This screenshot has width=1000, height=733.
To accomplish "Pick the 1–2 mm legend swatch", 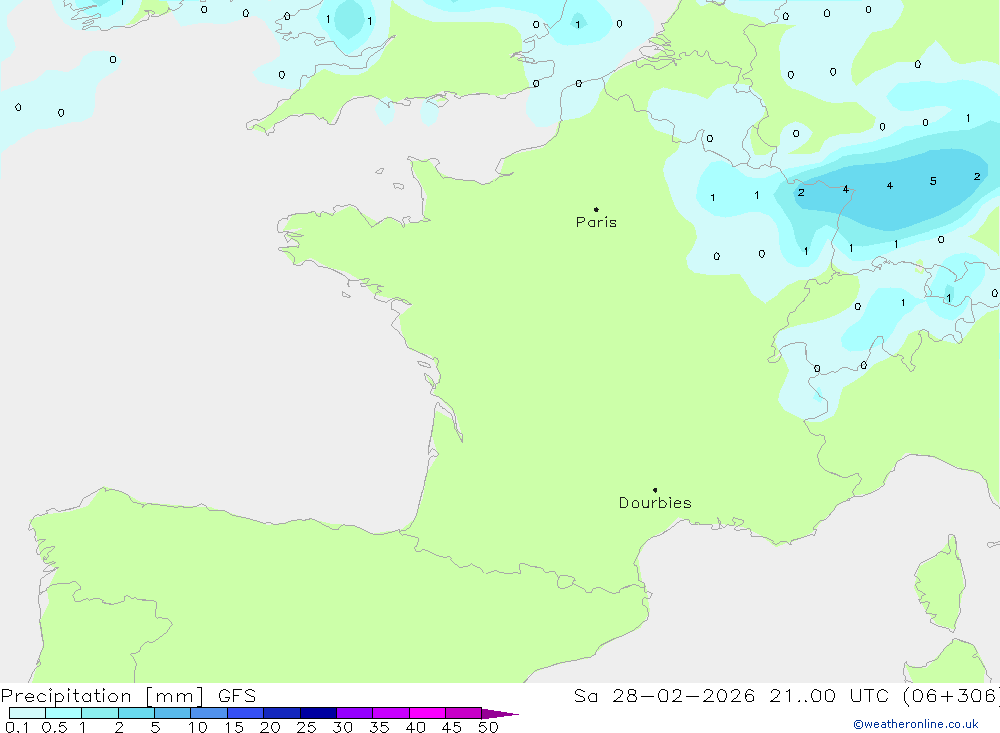I will [x=100, y=713].
